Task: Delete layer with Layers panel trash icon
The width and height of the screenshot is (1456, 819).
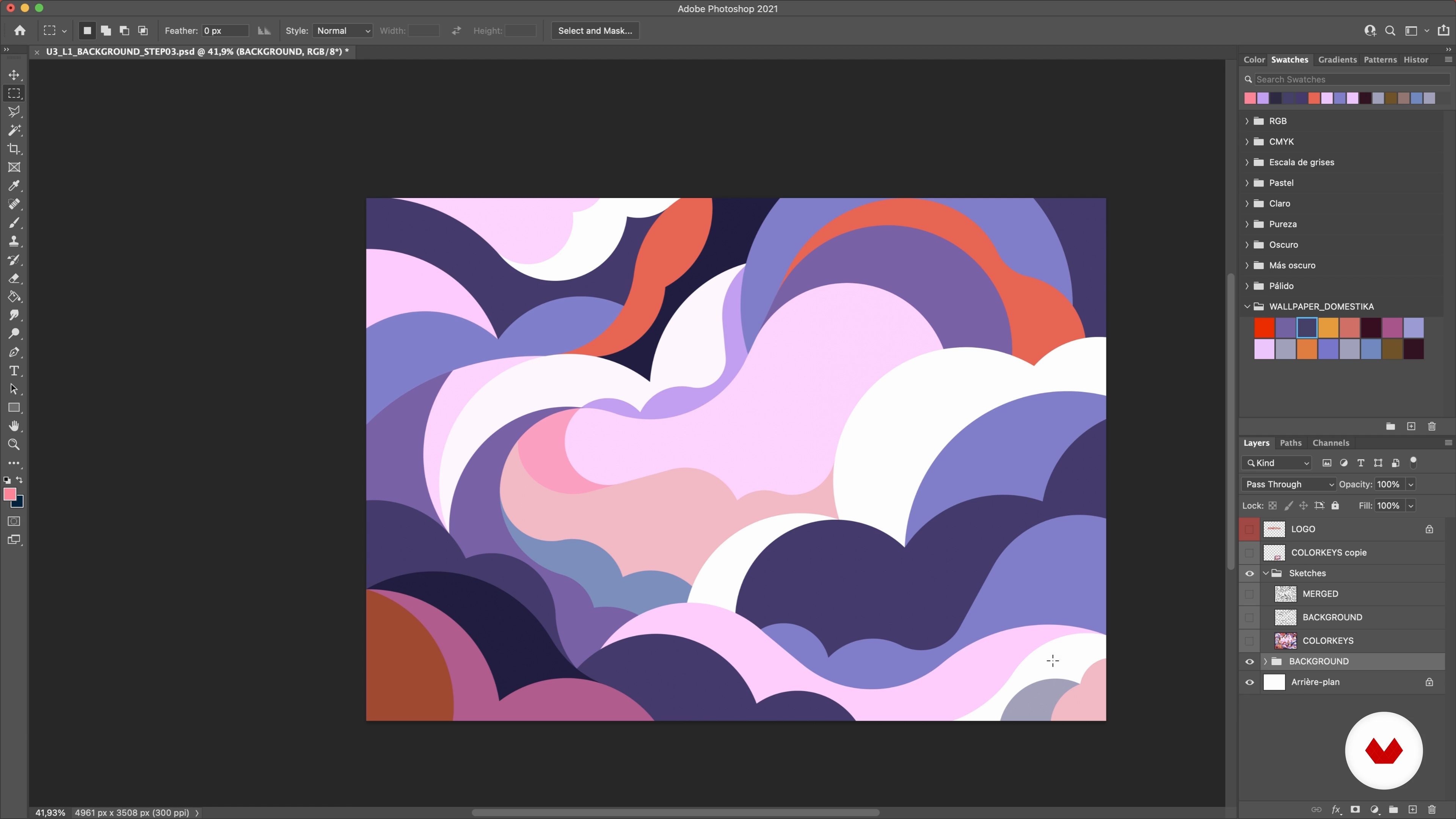Action: (1432, 810)
